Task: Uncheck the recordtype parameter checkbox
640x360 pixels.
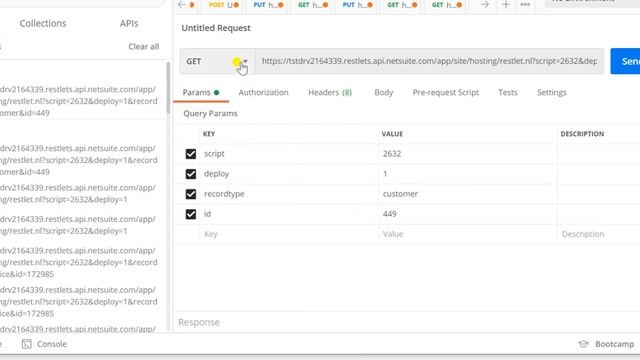Action: tap(191, 194)
